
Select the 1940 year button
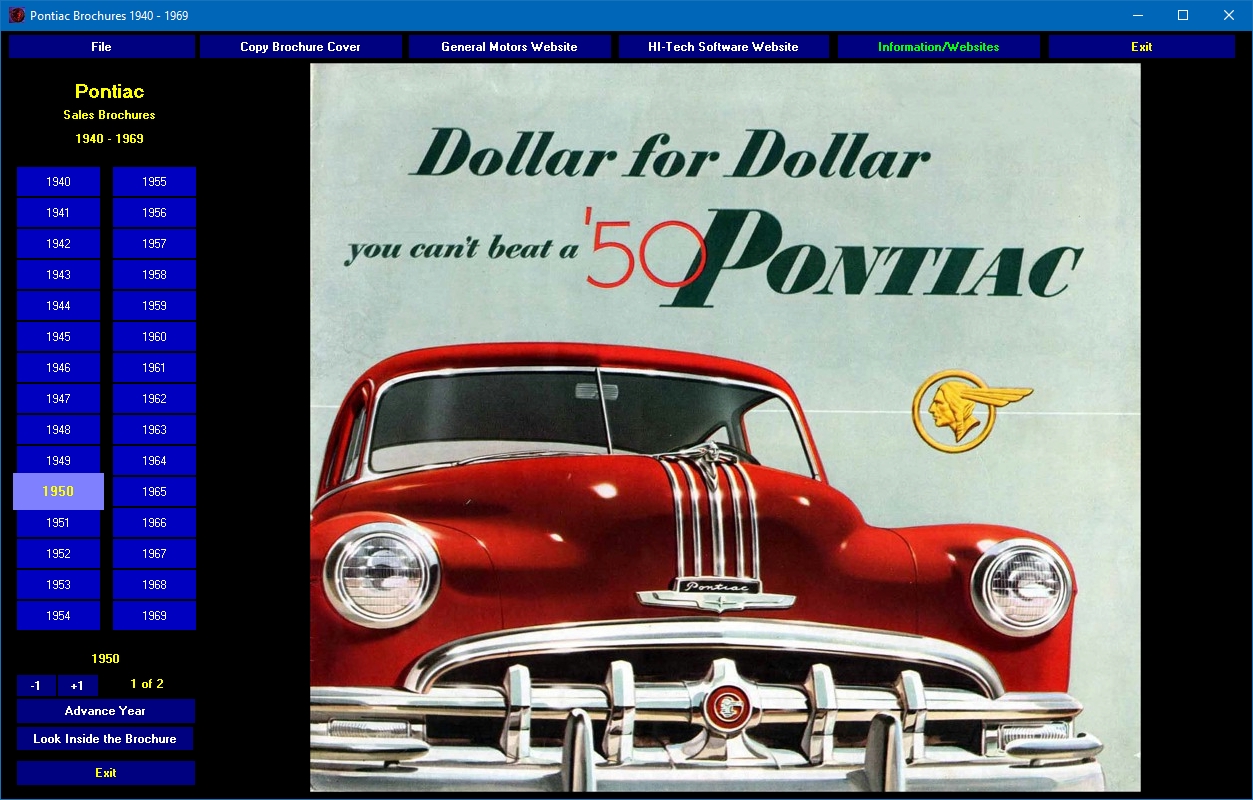tap(58, 182)
